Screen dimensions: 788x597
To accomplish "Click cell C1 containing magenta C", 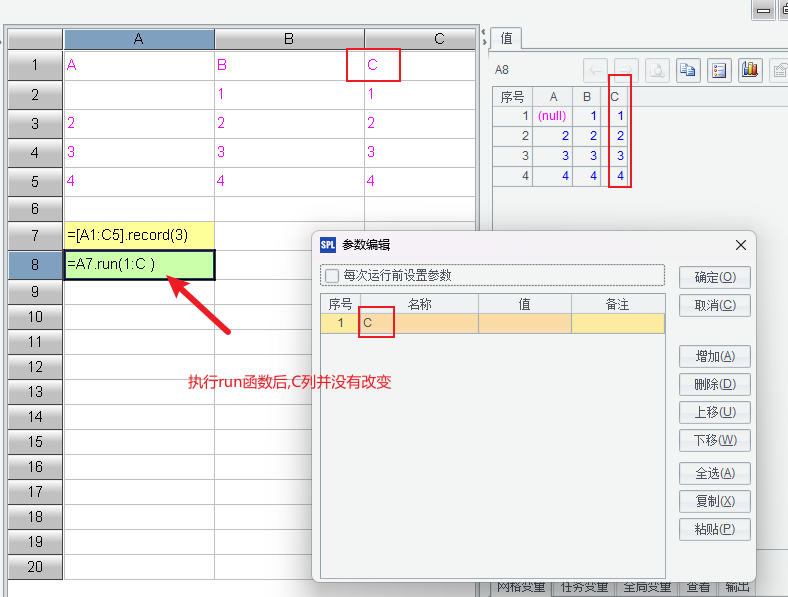I will coord(420,65).
